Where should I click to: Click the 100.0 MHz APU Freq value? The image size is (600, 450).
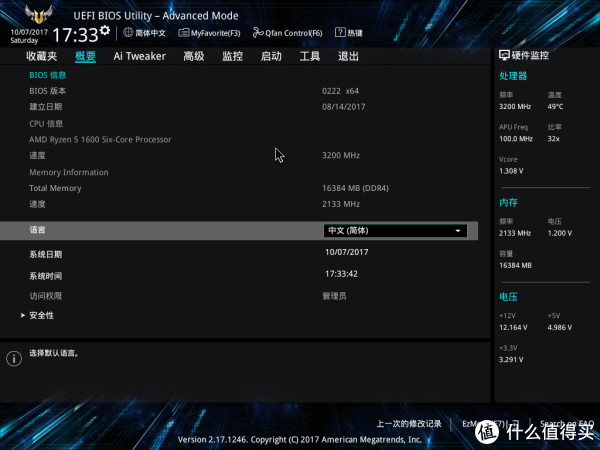tap(516, 139)
